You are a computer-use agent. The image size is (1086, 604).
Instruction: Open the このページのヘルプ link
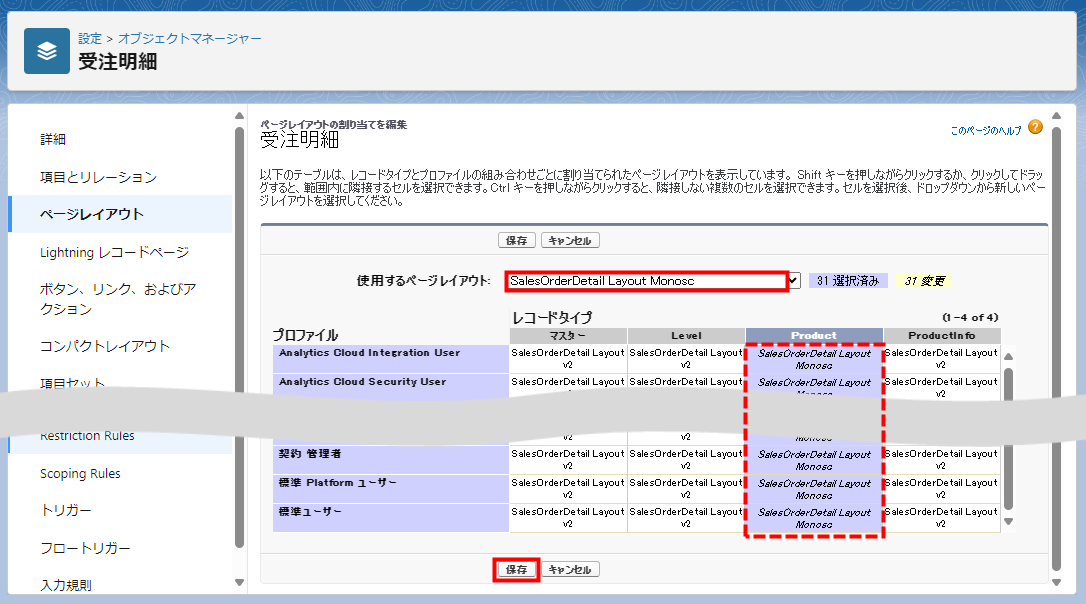point(985,131)
